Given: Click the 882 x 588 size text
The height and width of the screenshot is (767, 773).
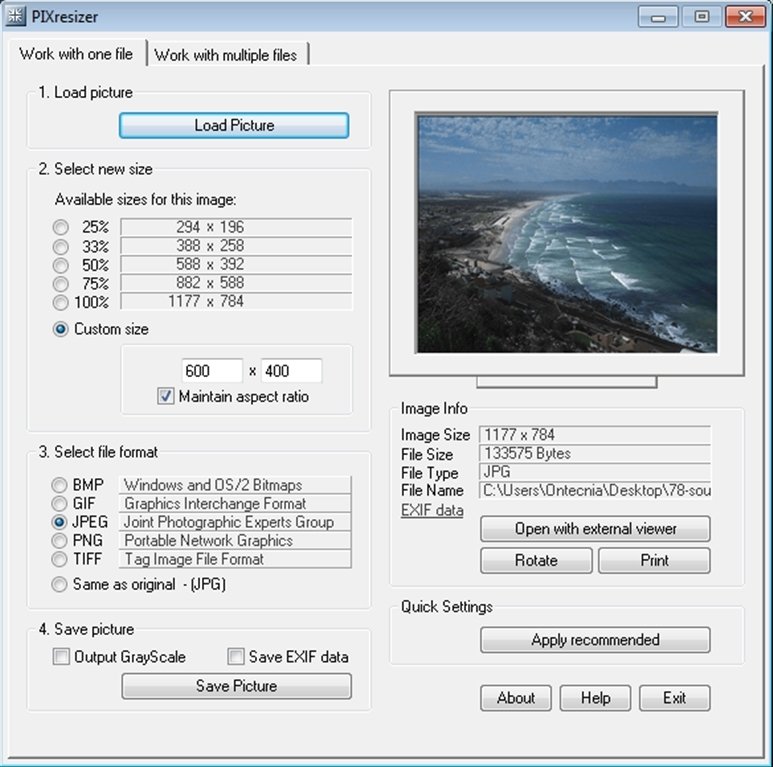Looking at the screenshot, I should [210, 283].
